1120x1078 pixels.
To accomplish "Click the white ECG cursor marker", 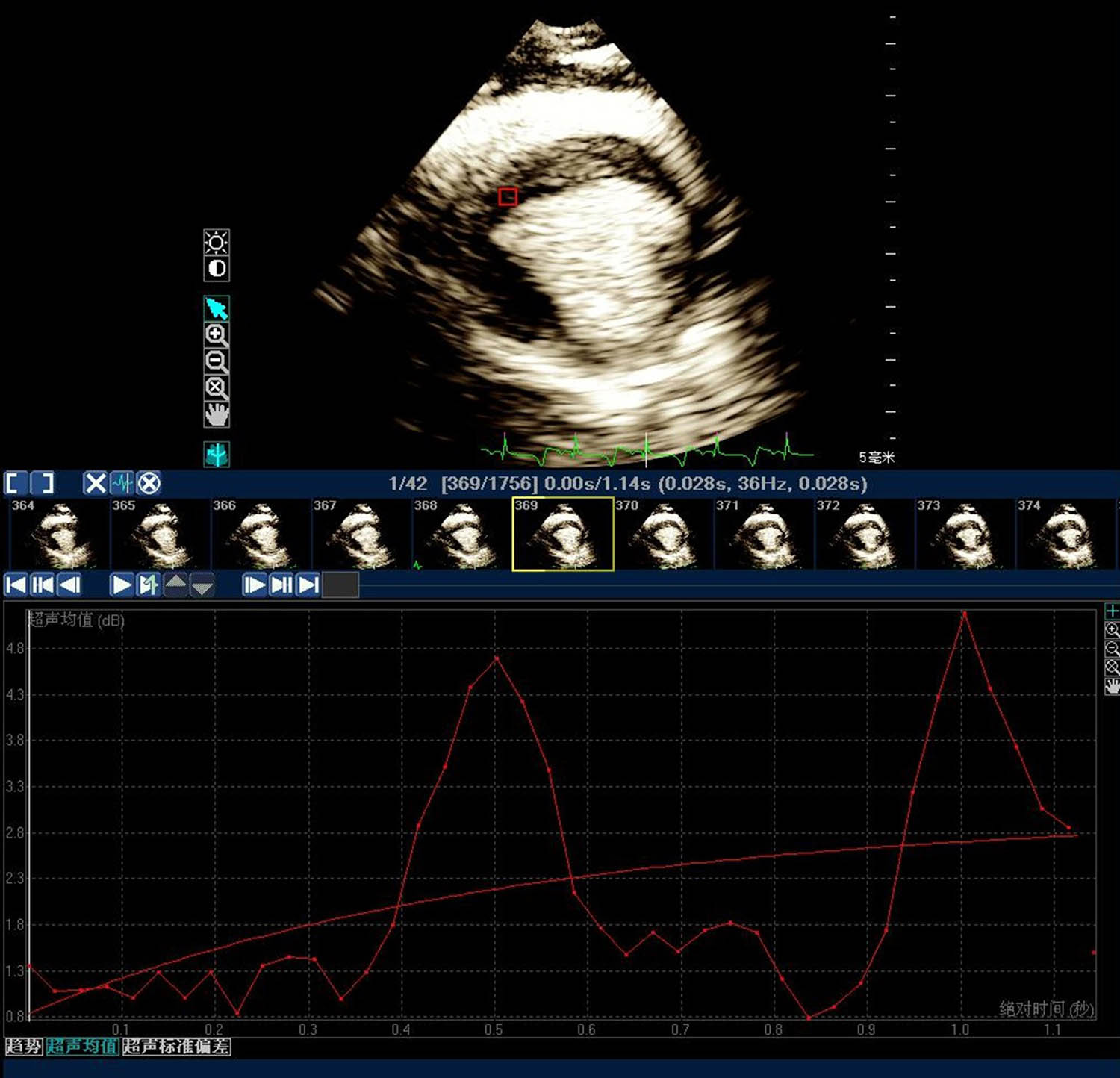I will point(647,449).
